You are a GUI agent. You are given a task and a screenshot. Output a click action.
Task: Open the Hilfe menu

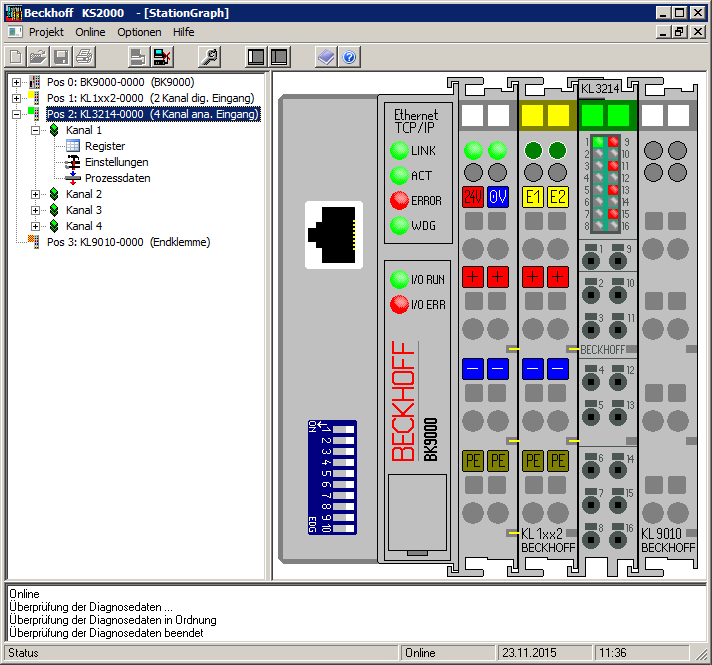coord(183,32)
